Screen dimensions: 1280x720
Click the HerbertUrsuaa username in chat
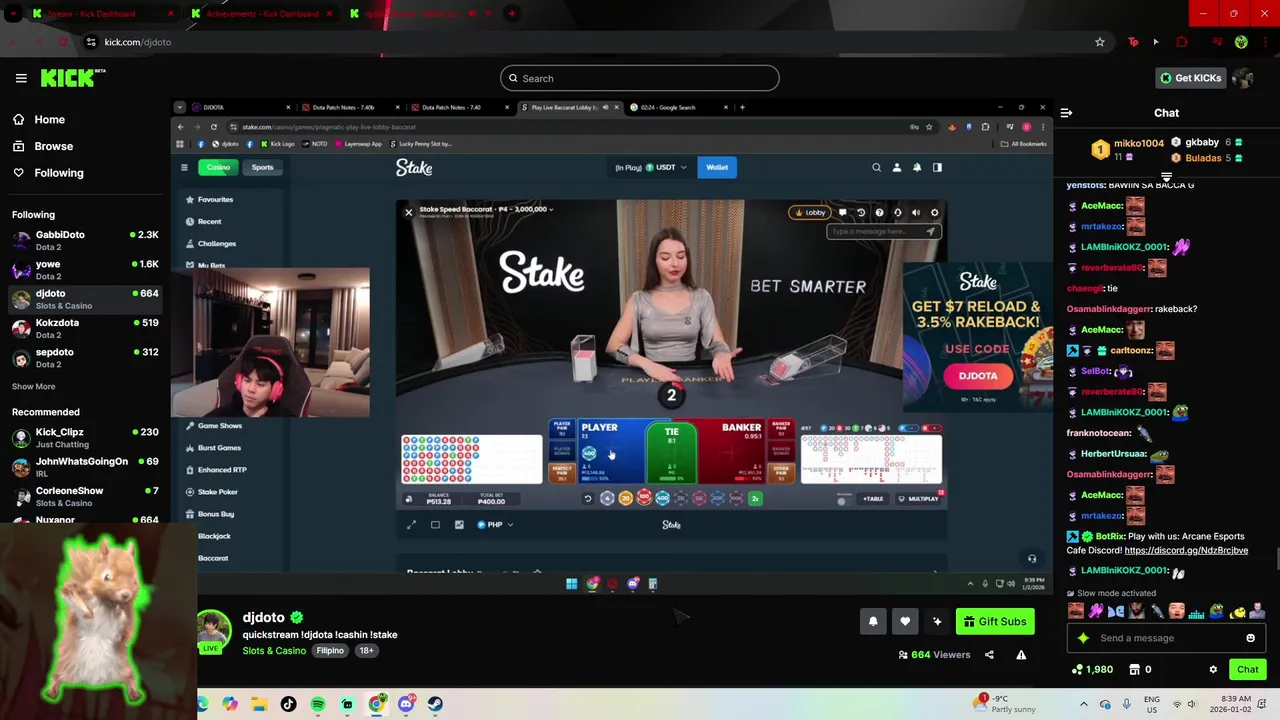click(x=1113, y=454)
